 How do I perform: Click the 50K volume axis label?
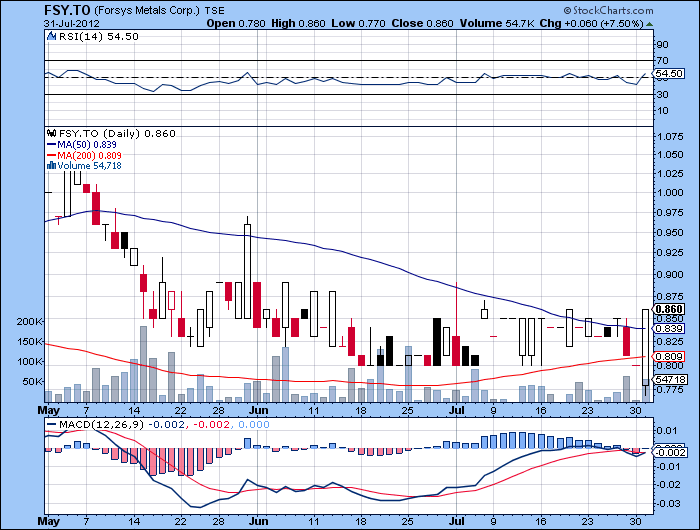pos(33,382)
